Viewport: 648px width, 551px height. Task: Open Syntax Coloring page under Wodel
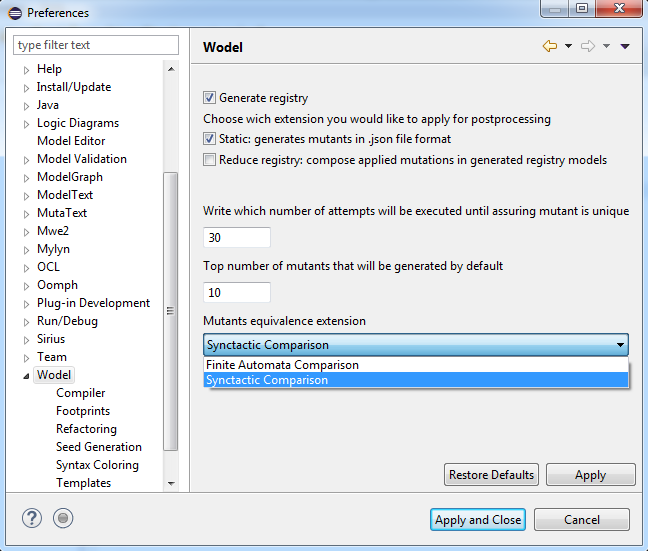tap(97, 465)
